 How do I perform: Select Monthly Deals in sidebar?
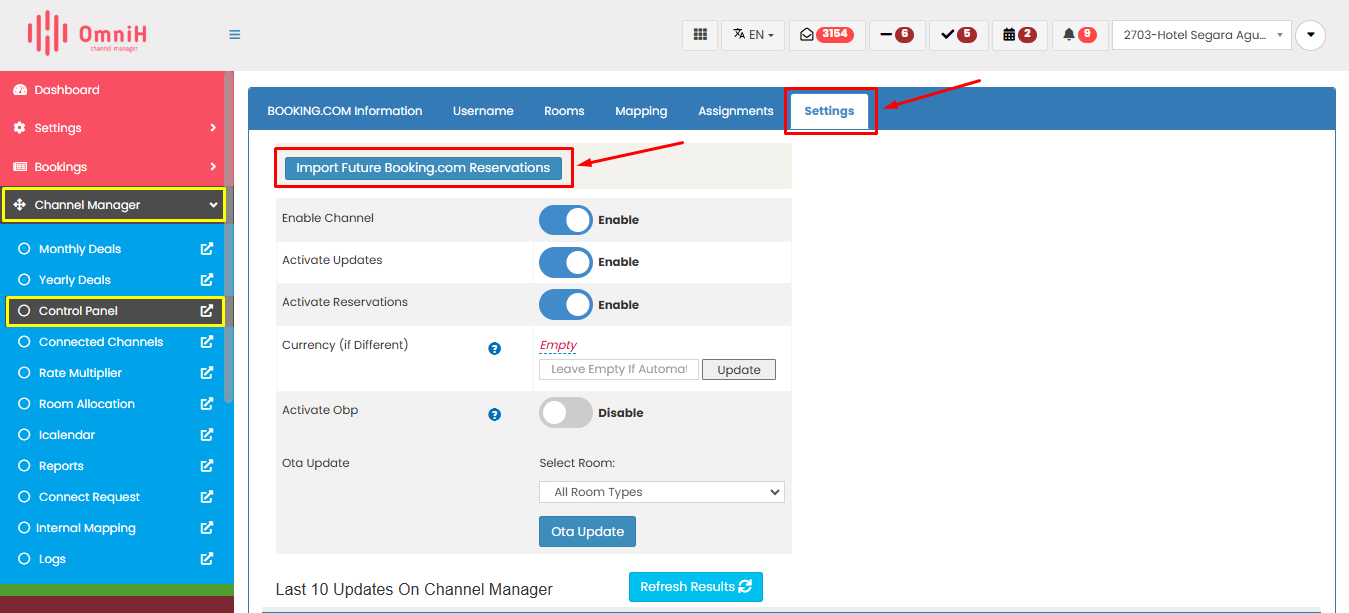(80, 249)
